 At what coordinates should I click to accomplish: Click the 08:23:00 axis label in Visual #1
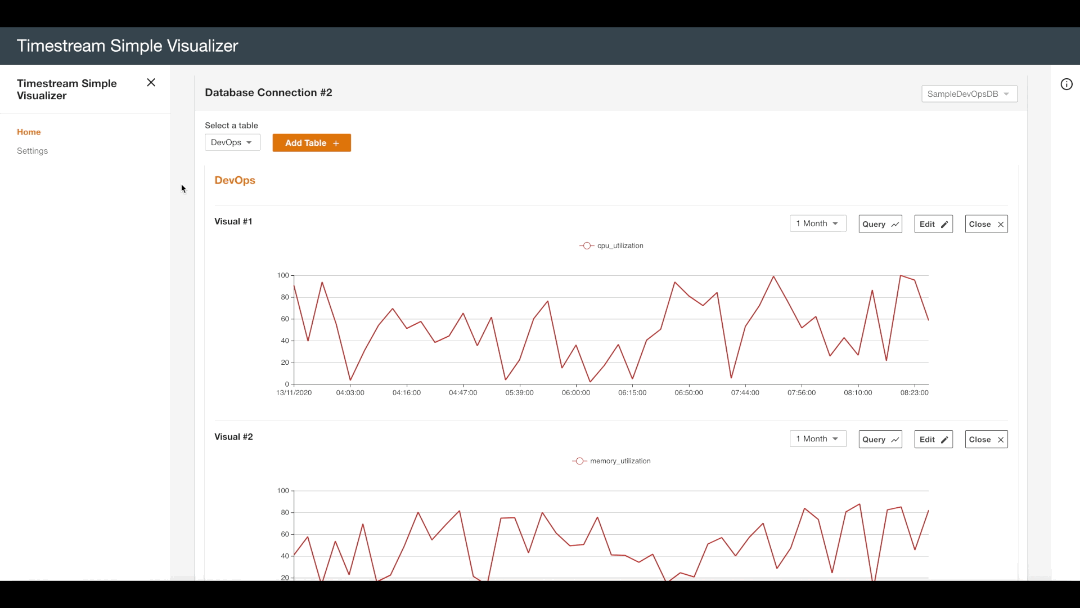point(914,392)
